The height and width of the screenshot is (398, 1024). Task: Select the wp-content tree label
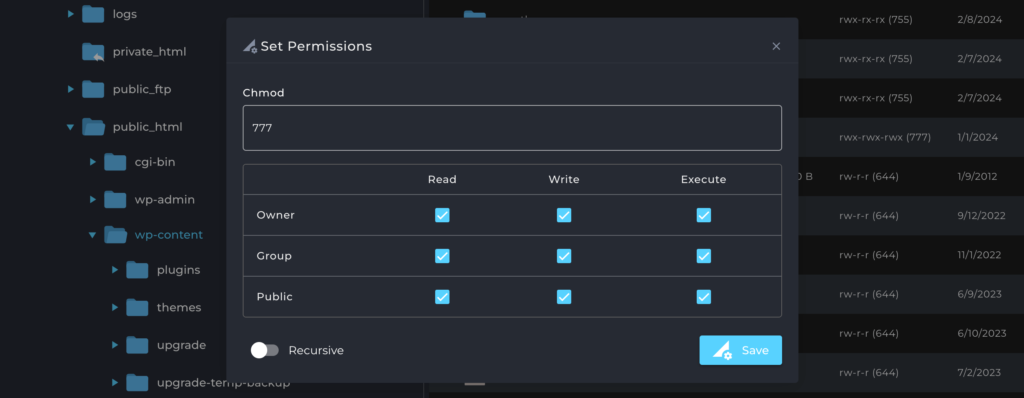pyautogui.click(x=168, y=235)
